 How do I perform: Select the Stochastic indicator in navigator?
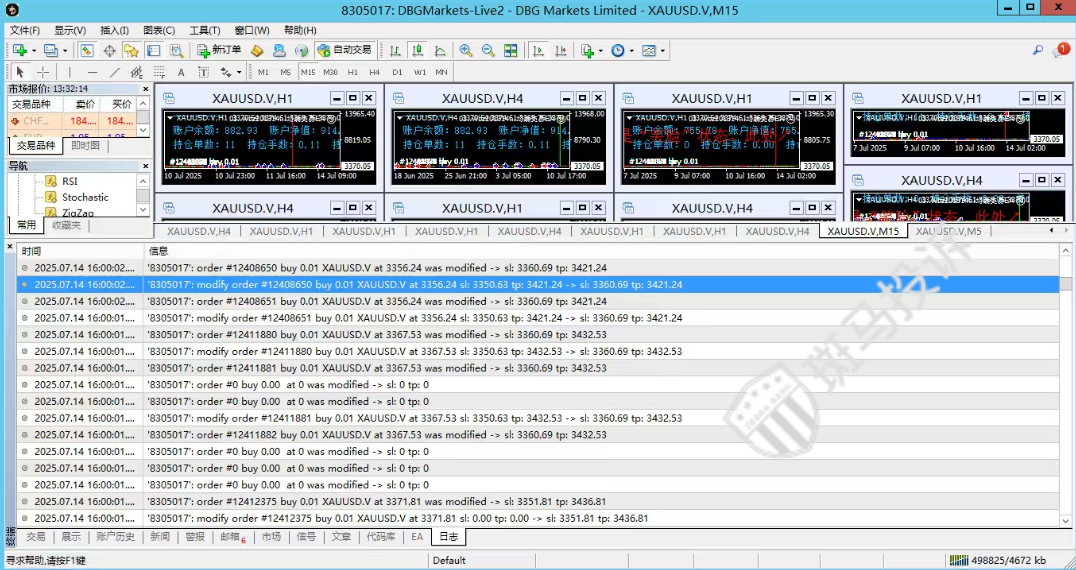pyautogui.click(x=85, y=197)
